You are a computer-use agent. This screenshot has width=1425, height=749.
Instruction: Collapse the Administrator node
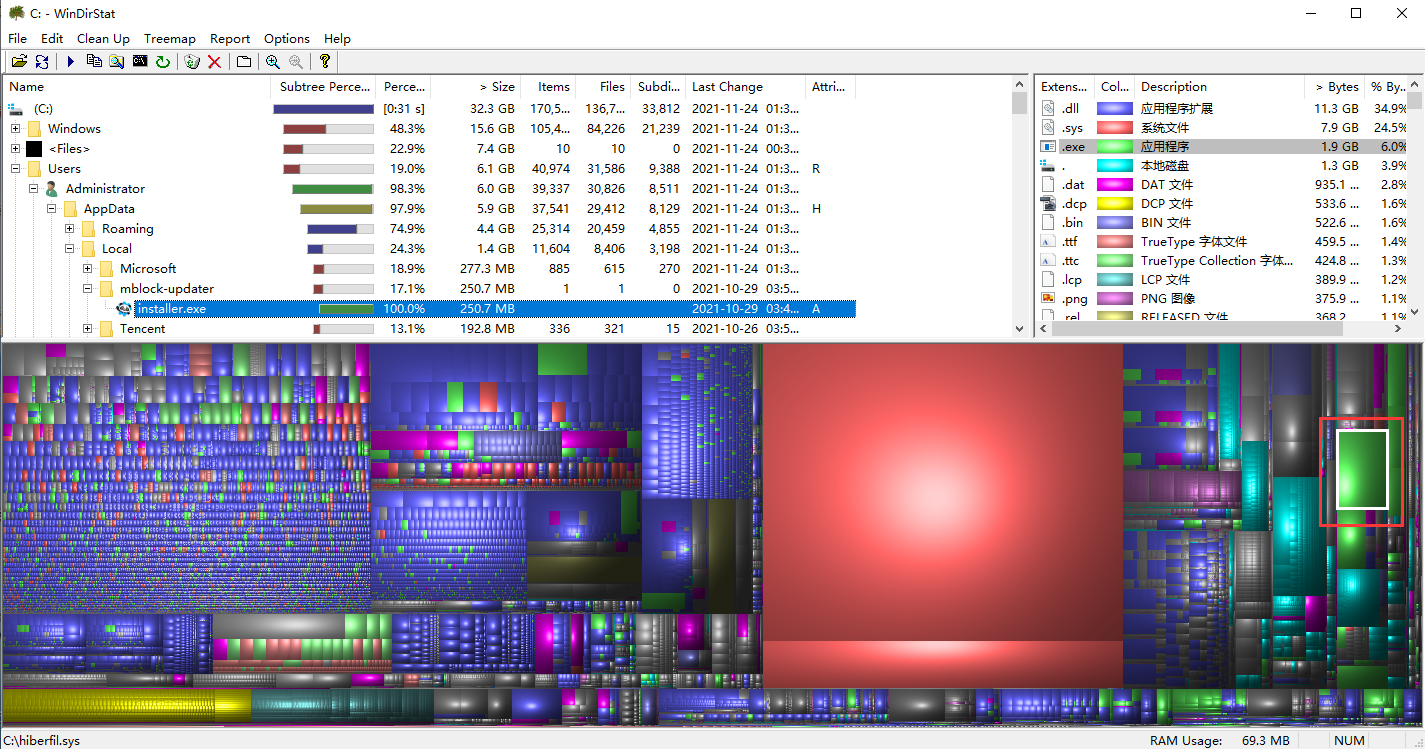33,188
